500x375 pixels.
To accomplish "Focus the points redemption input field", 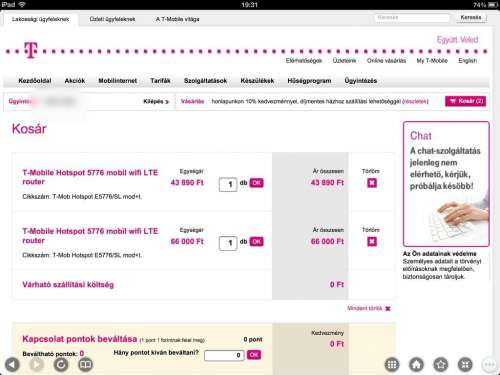I will tap(224, 355).
